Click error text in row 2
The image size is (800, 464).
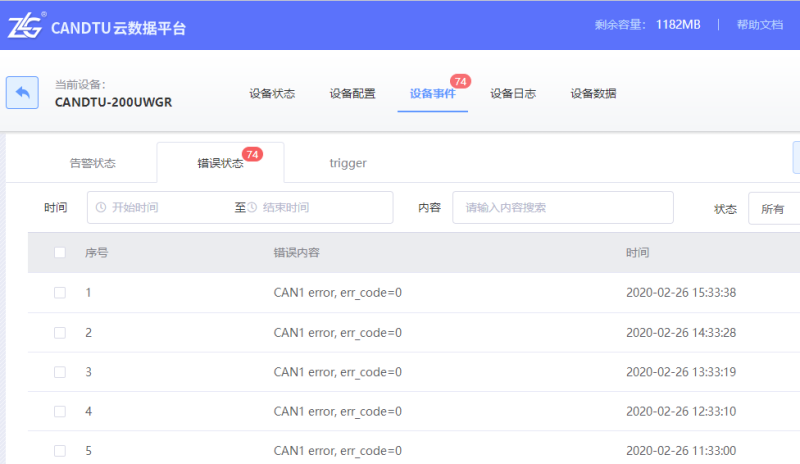pyautogui.click(x=338, y=333)
